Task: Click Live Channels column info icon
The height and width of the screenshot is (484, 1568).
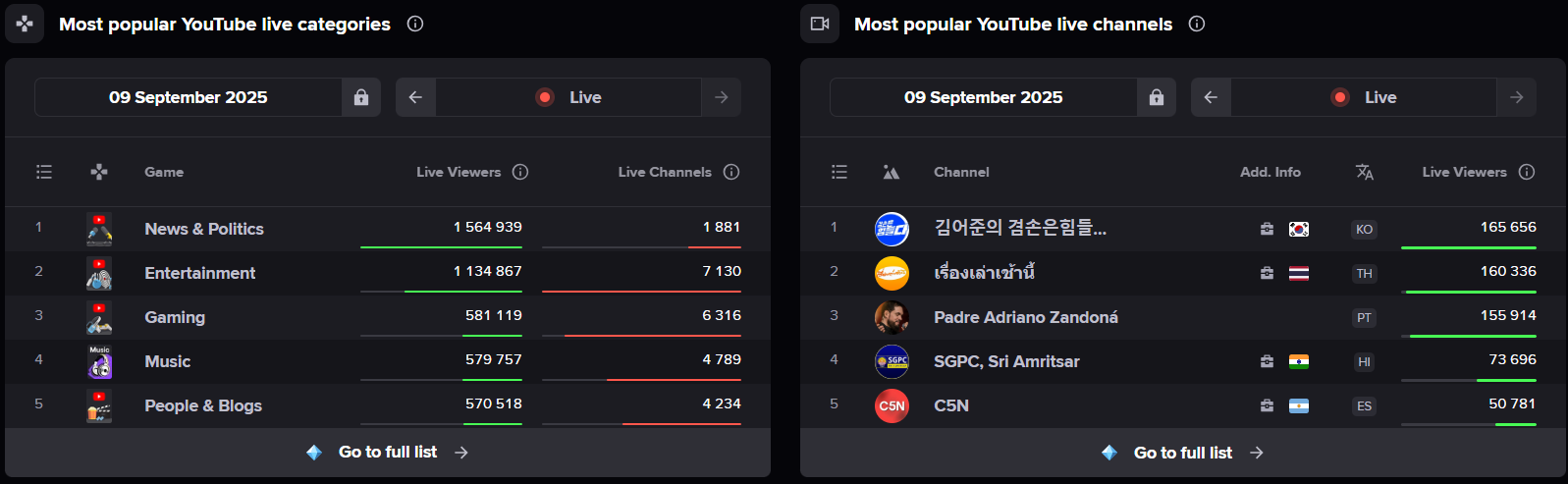Action: (731, 172)
